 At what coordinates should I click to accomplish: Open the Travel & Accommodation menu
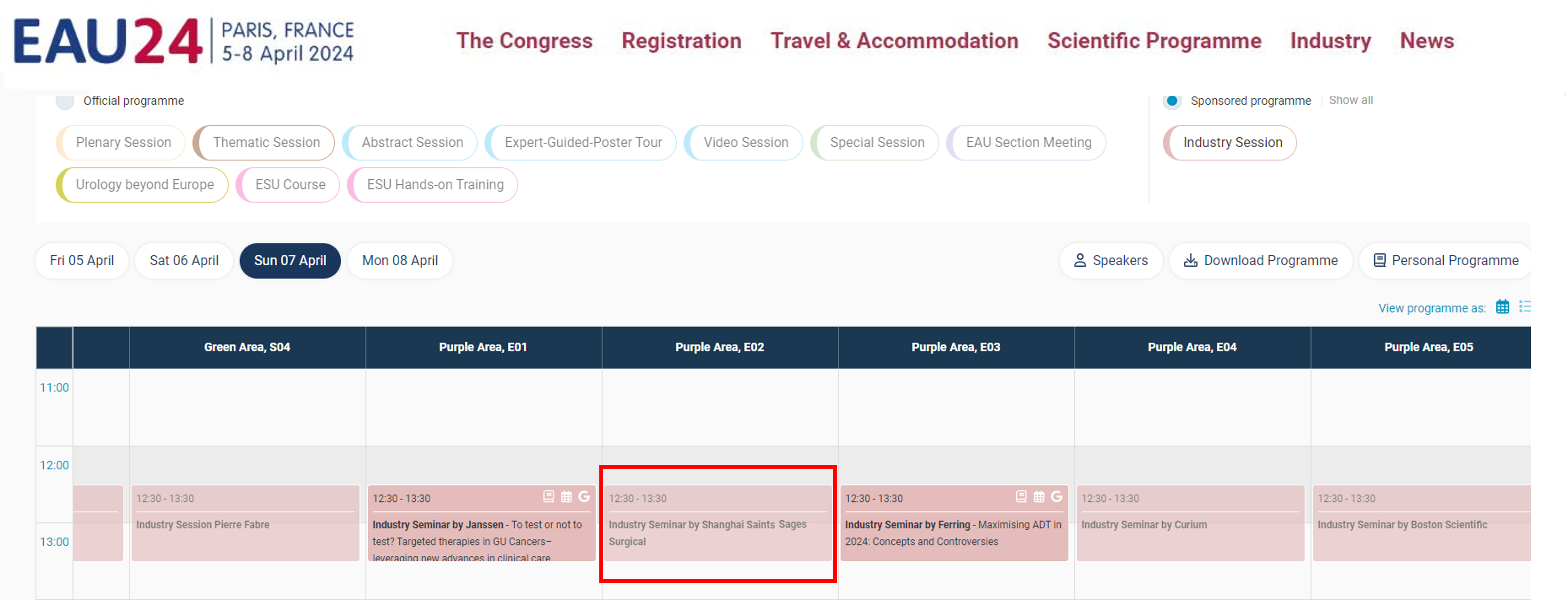pyautogui.click(x=894, y=41)
